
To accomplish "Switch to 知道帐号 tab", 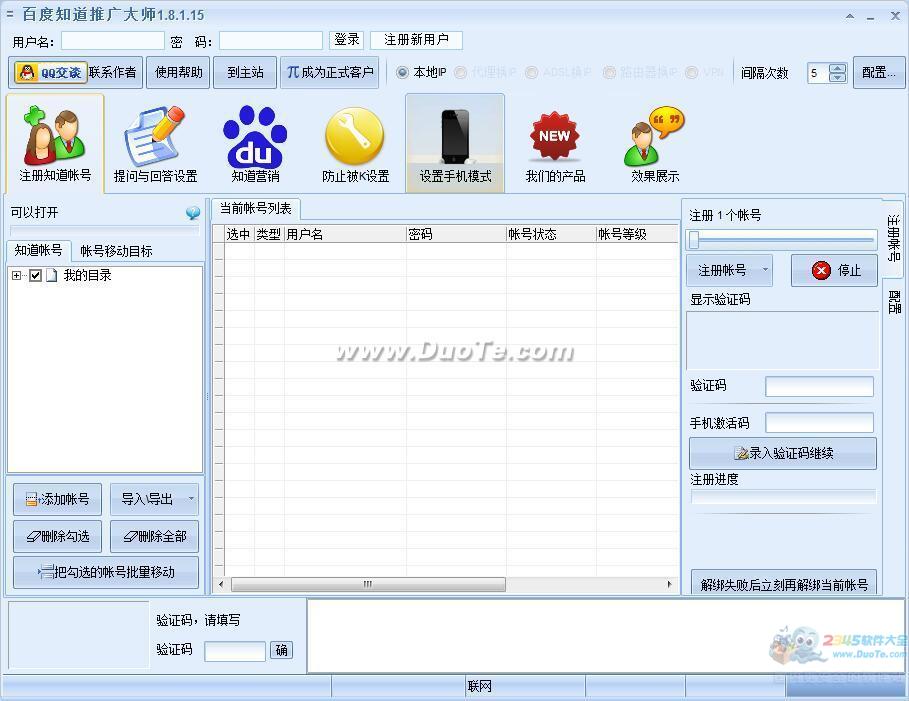I will (x=38, y=250).
